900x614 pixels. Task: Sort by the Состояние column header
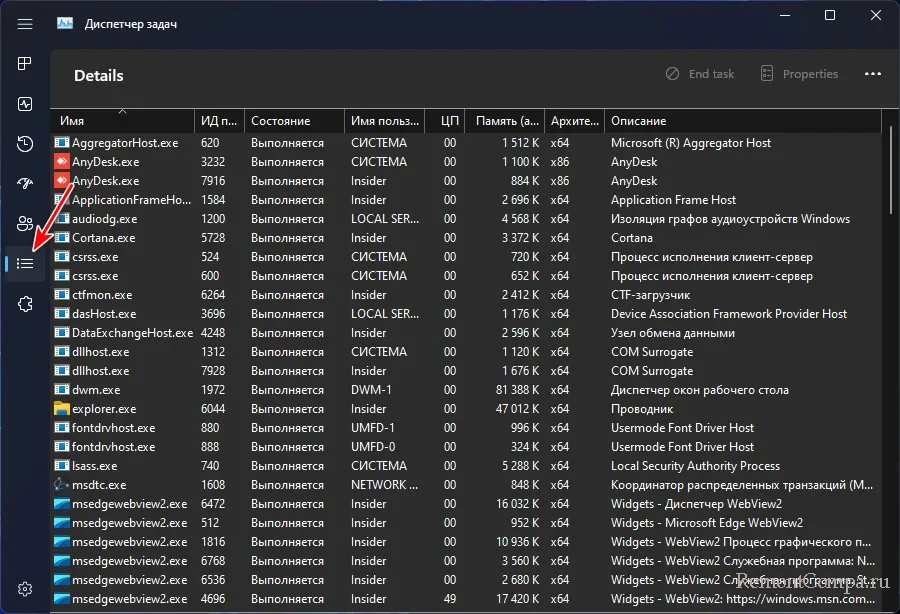click(294, 121)
